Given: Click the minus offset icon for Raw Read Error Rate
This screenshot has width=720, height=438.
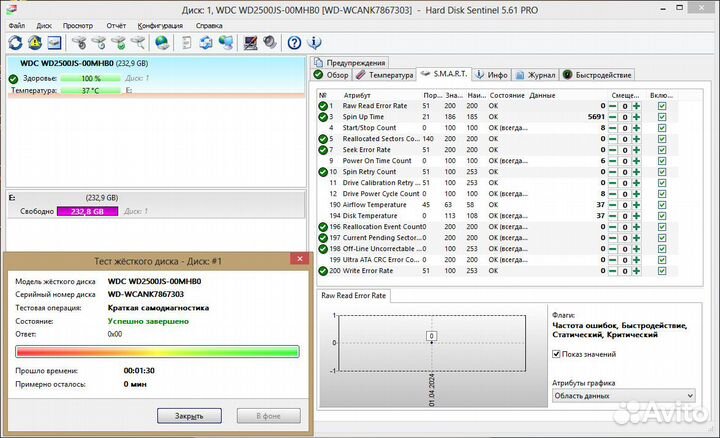Looking at the screenshot, I should coord(613,105).
